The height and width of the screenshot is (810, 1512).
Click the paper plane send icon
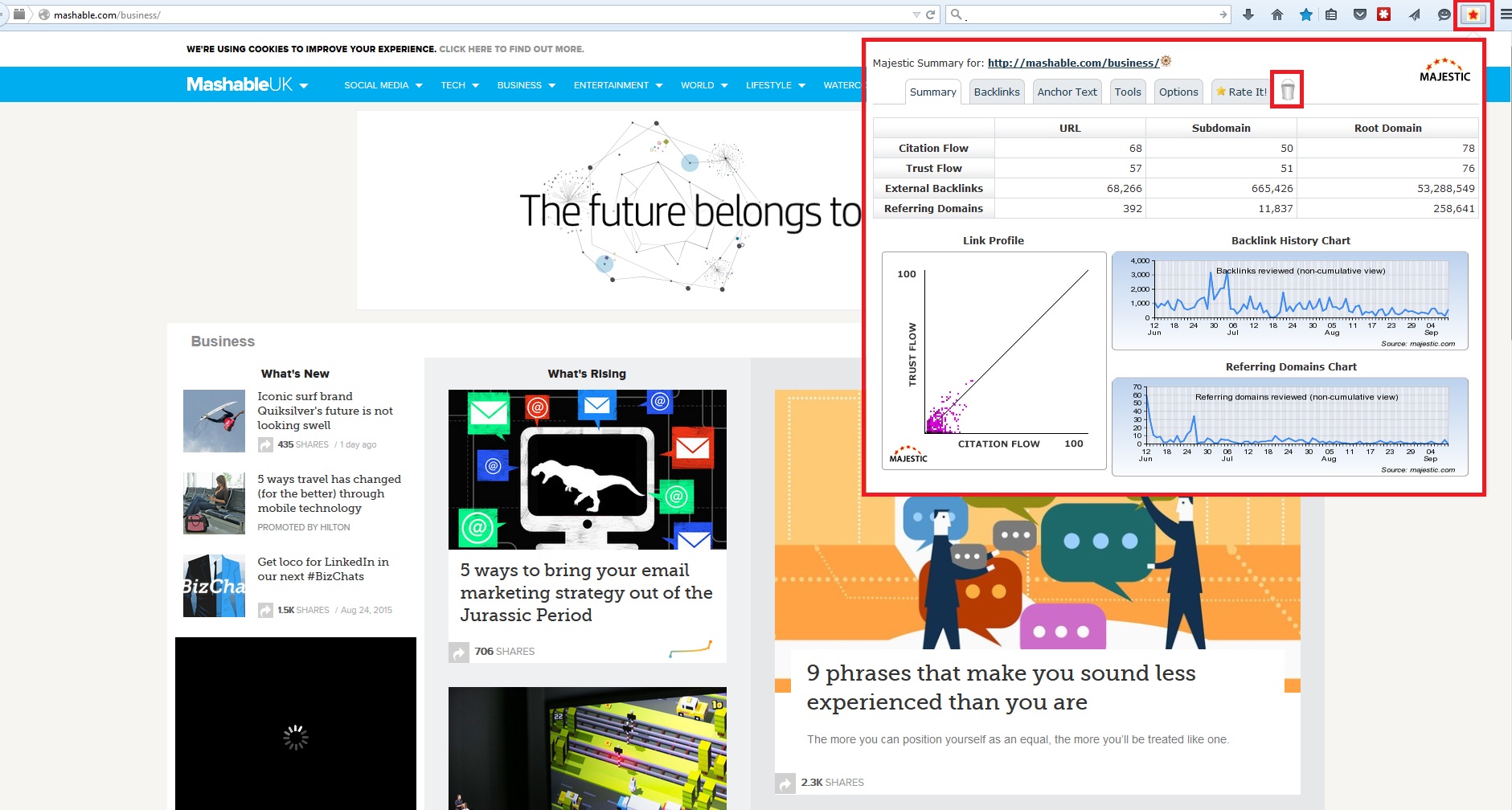[x=1415, y=14]
